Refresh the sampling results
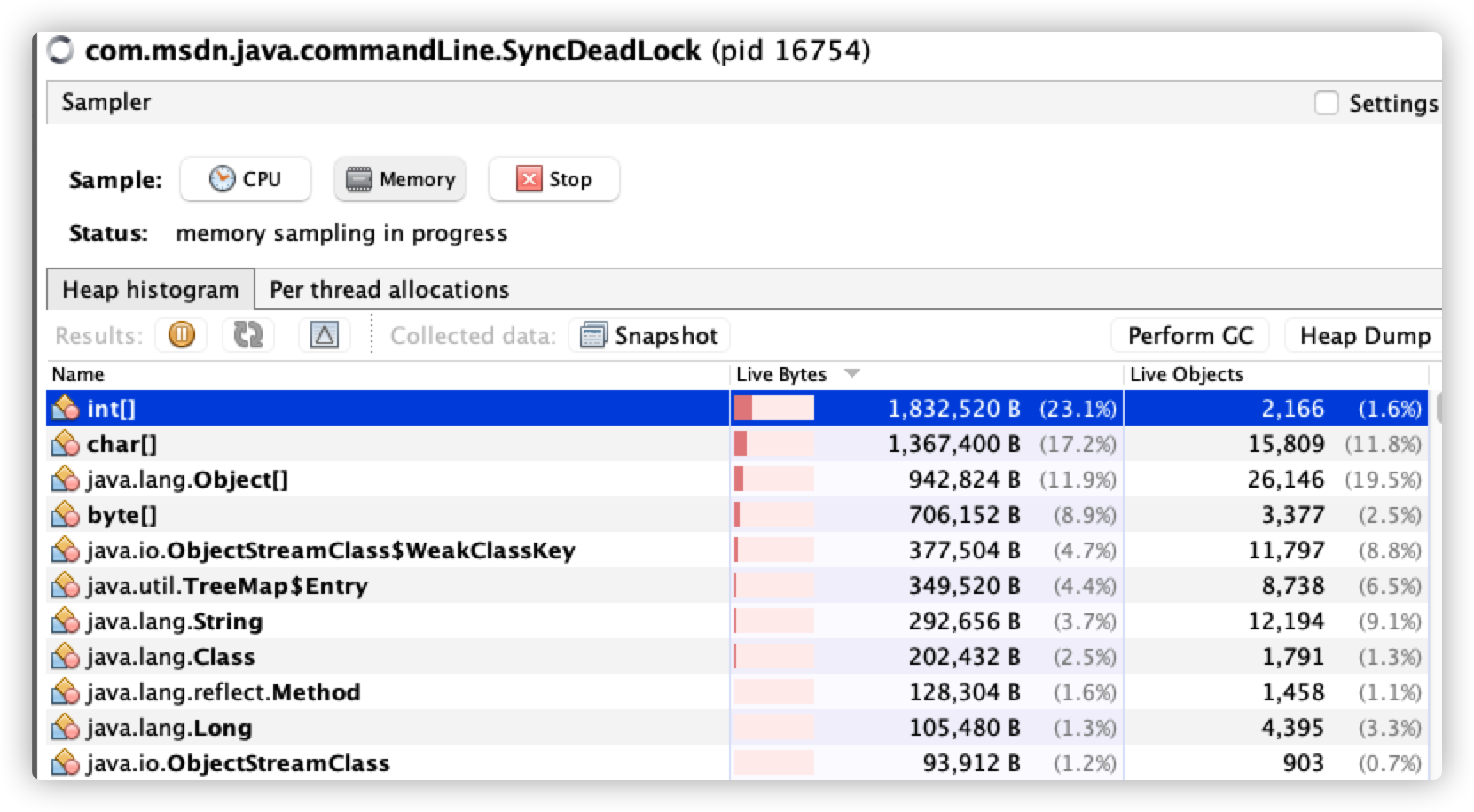 tap(247, 335)
